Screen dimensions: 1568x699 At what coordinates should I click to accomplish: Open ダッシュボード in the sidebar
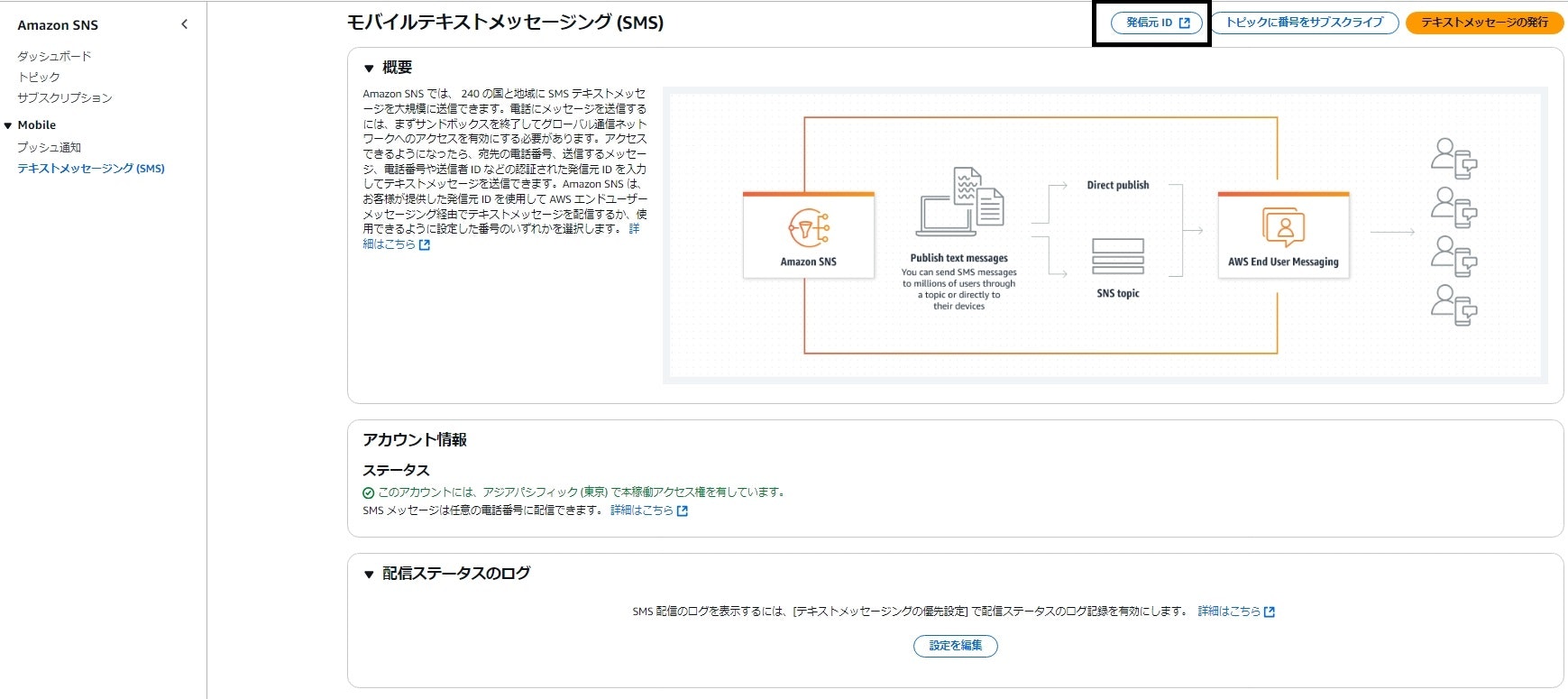[x=54, y=56]
